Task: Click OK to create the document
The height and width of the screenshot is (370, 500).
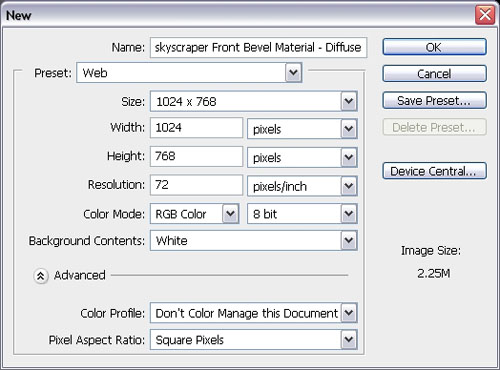Action: click(x=434, y=47)
